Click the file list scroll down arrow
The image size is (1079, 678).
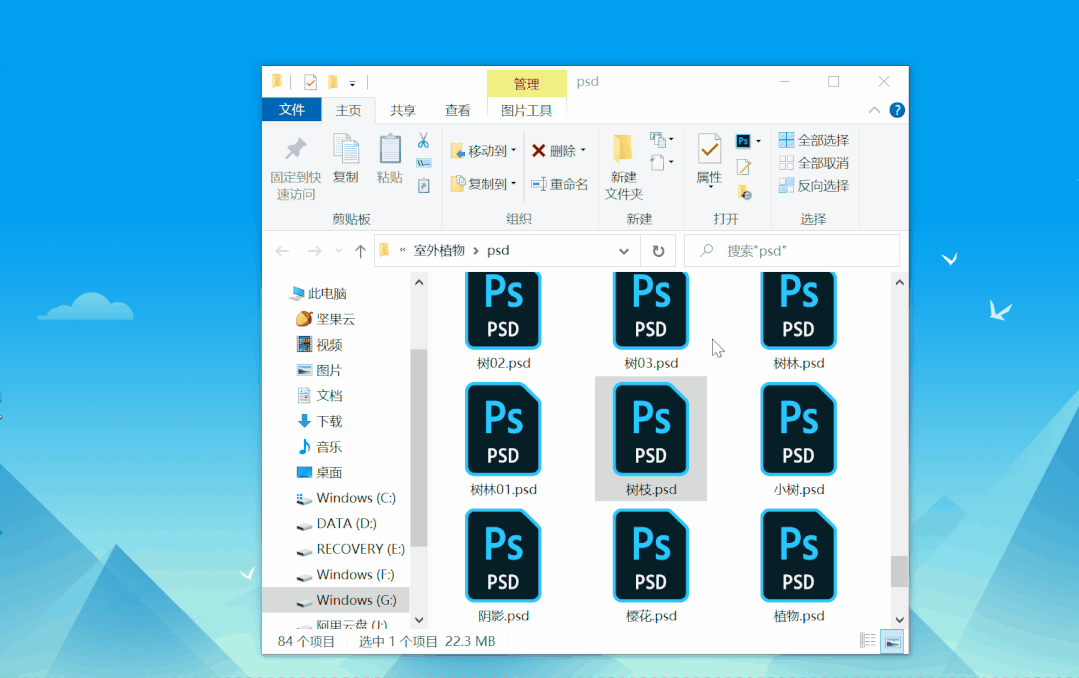[x=899, y=619]
